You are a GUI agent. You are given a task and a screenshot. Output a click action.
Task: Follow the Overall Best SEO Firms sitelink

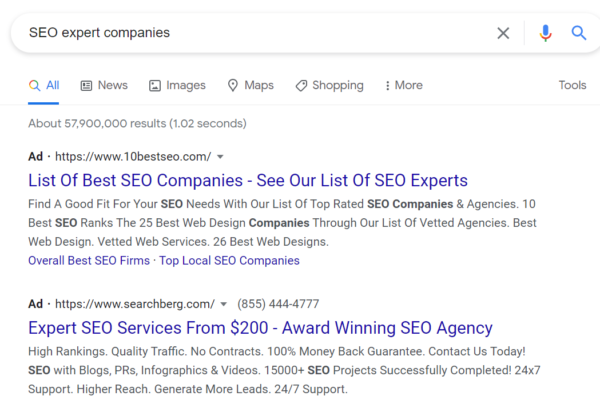89,261
